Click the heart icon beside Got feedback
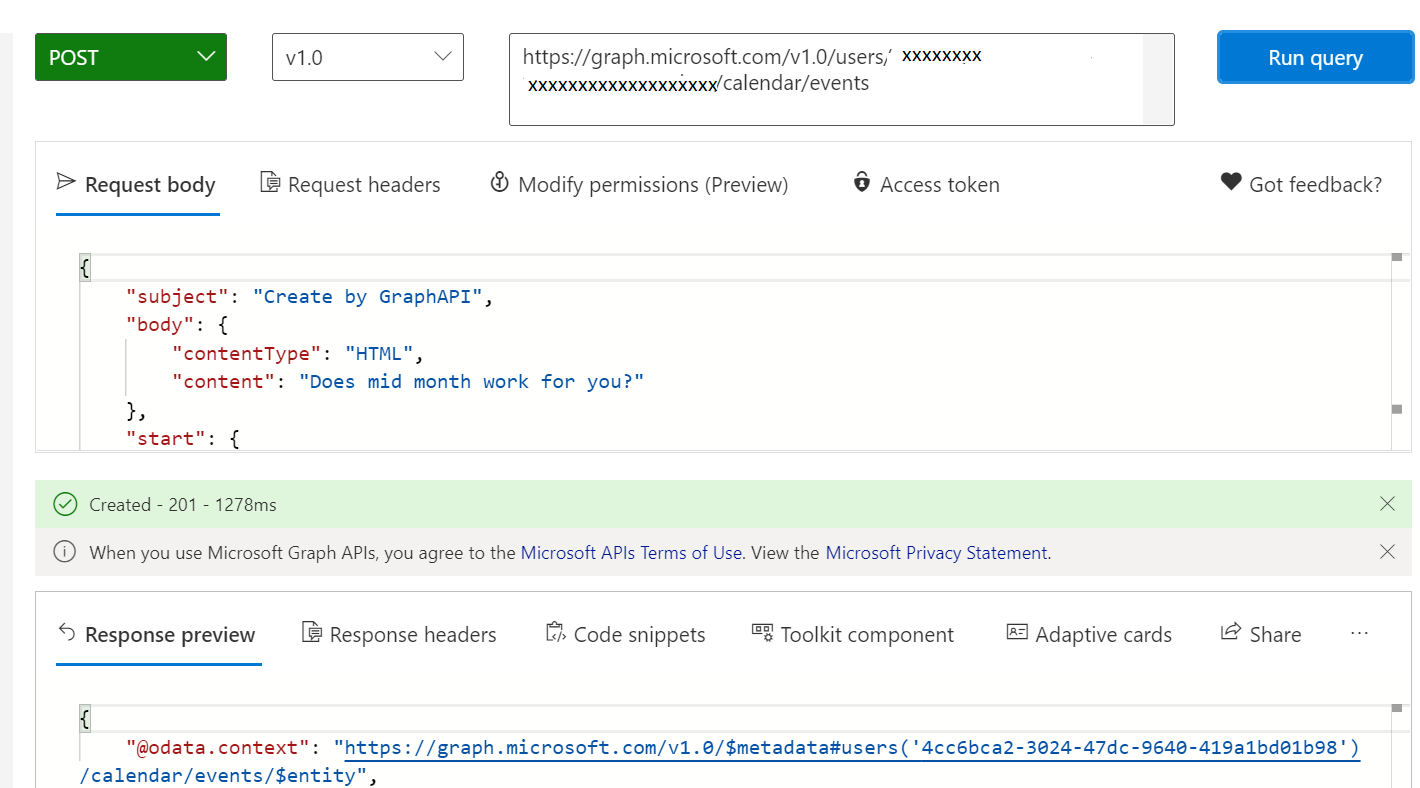Screen dimensions: 1420x788 coord(1231,183)
